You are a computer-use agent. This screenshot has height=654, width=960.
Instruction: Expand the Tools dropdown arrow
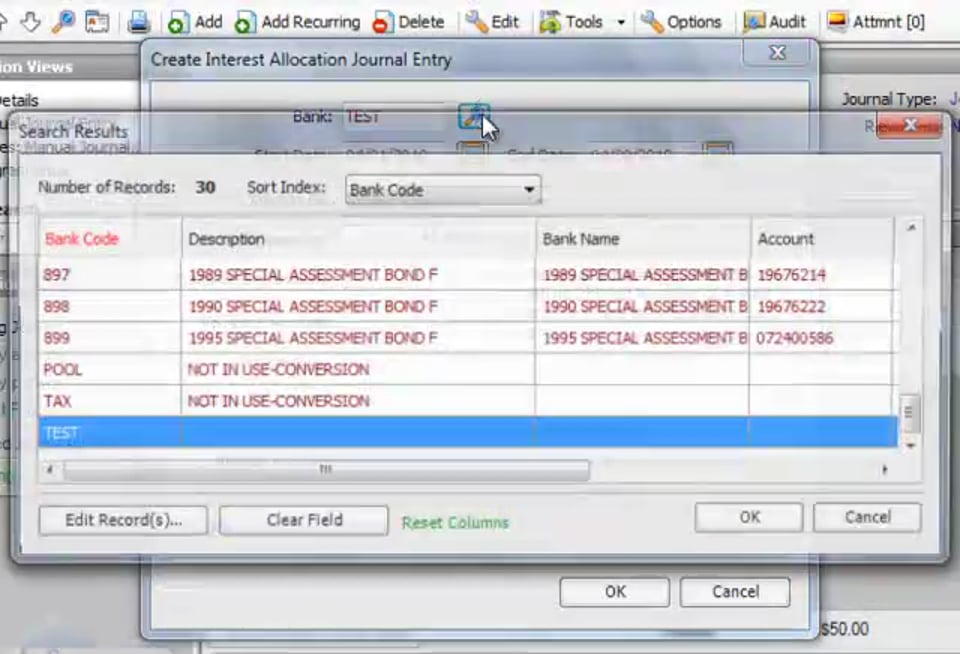621,23
